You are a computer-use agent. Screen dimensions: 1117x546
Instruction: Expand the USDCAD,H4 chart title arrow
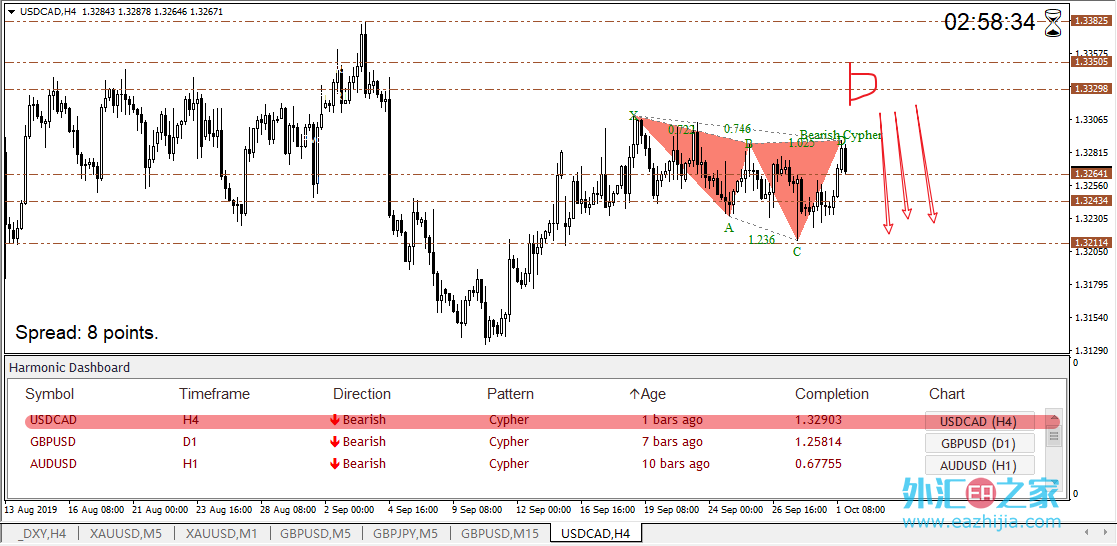[11, 11]
